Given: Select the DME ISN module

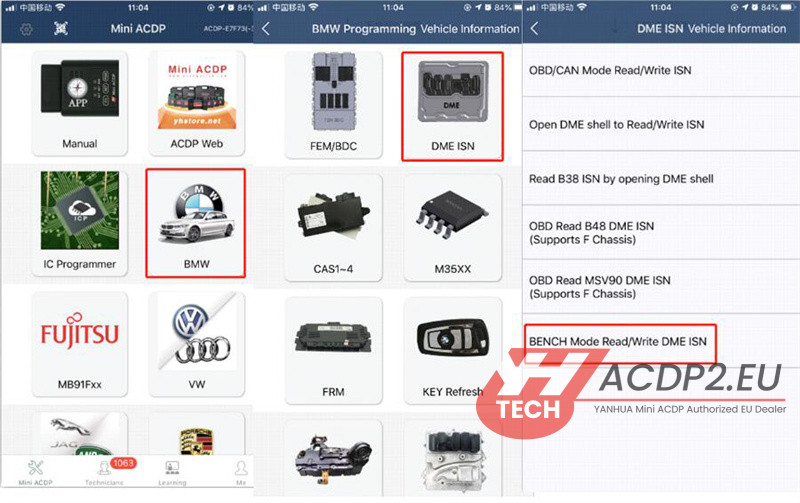Looking at the screenshot, I should (x=452, y=104).
